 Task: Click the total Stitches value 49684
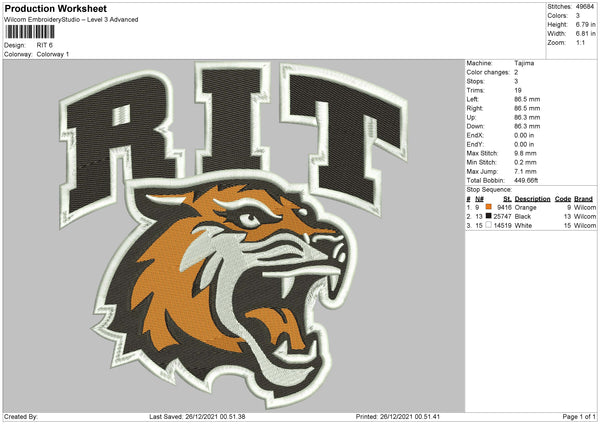click(x=585, y=7)
